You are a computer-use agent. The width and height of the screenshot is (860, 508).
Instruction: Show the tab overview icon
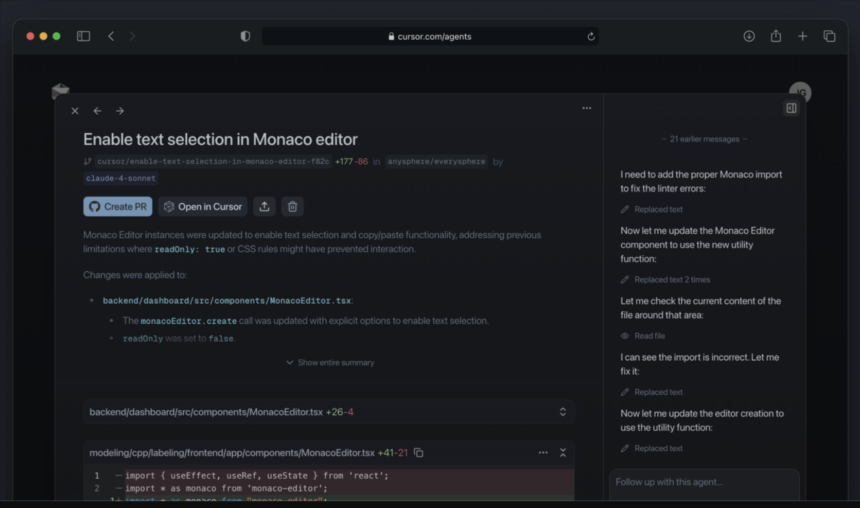[x=829, y=36]
